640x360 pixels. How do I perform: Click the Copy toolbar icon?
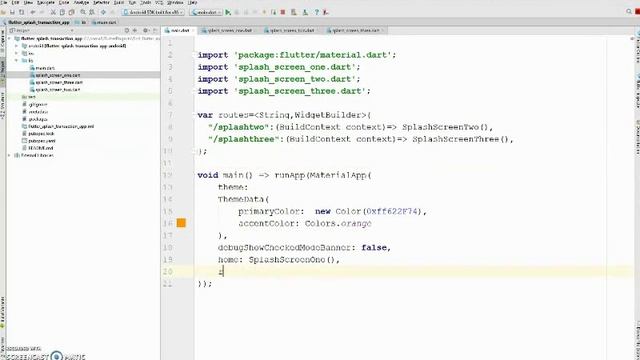pos(62,12)
